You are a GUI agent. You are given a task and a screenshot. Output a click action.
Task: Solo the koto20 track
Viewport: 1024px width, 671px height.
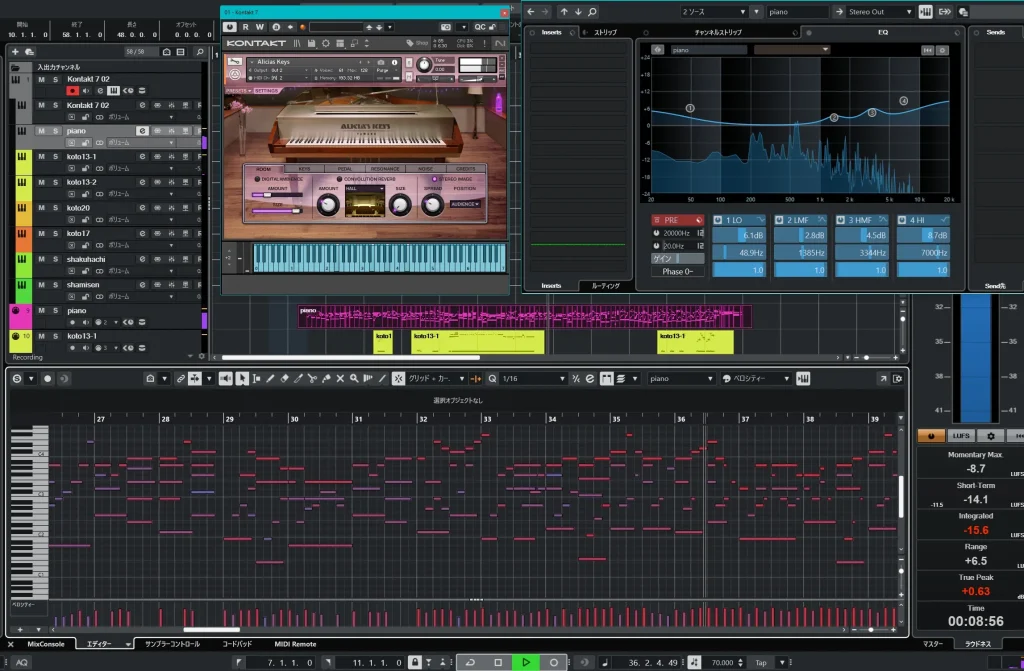55,208
